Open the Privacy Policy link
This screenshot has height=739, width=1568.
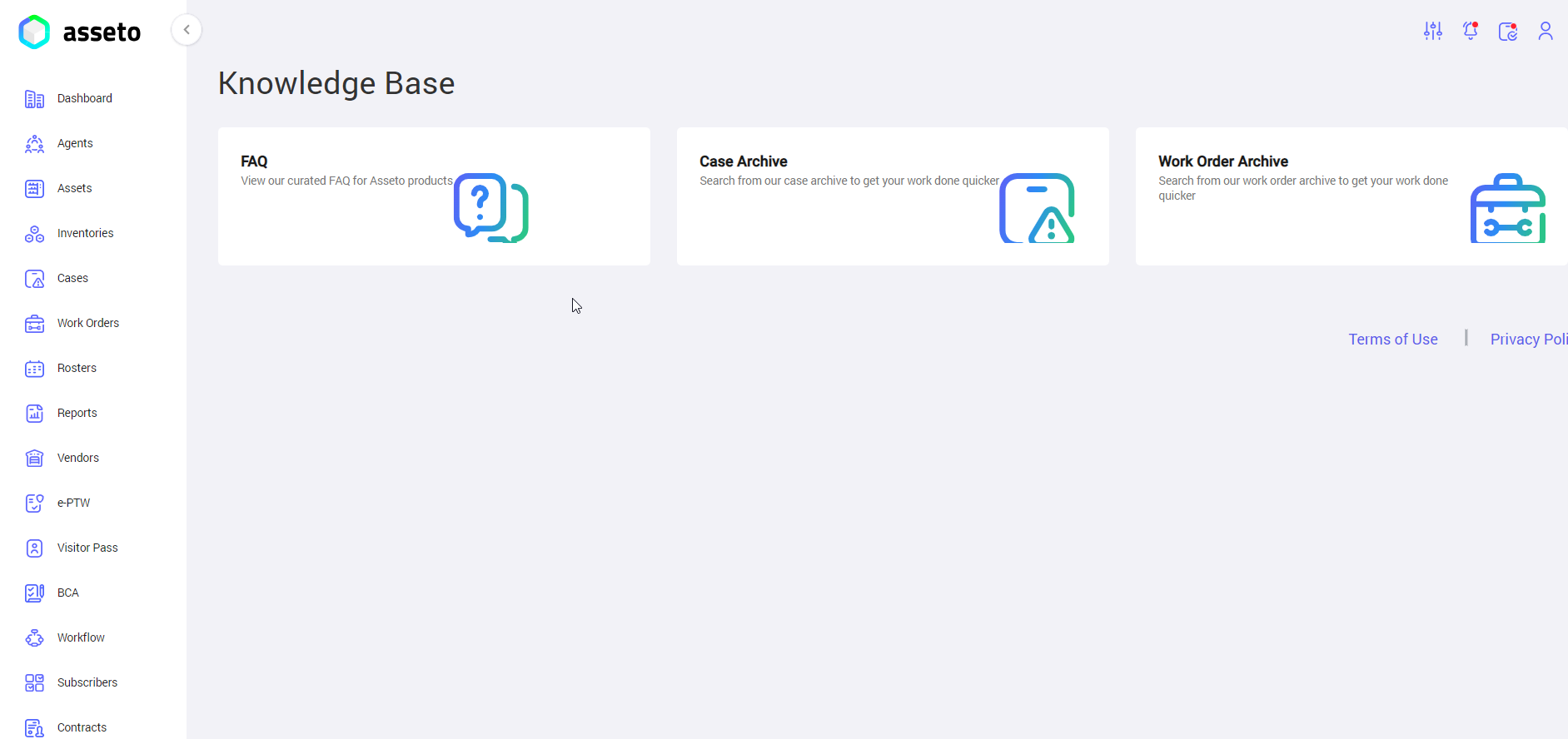point(1529,340)
